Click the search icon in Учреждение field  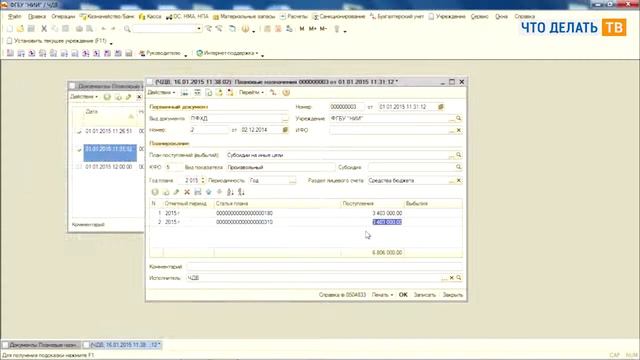point(459,118)
